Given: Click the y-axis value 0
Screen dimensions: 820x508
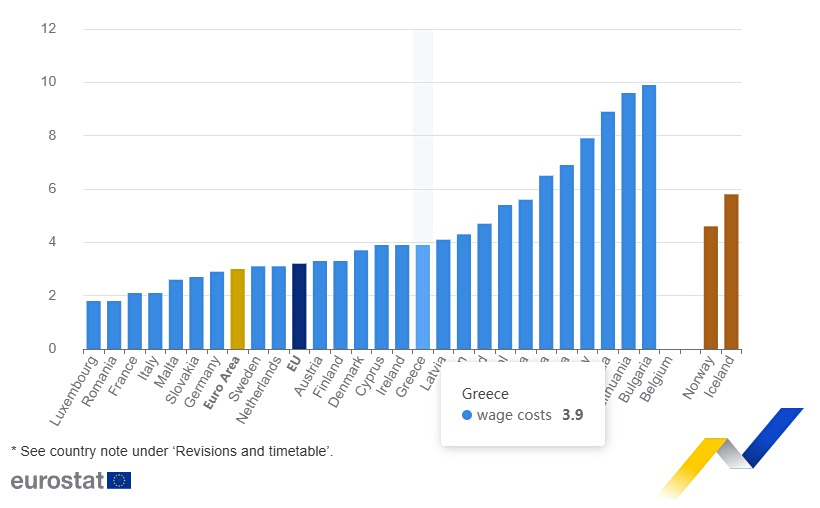Looking at the screenshot, I should pos(52,349).
